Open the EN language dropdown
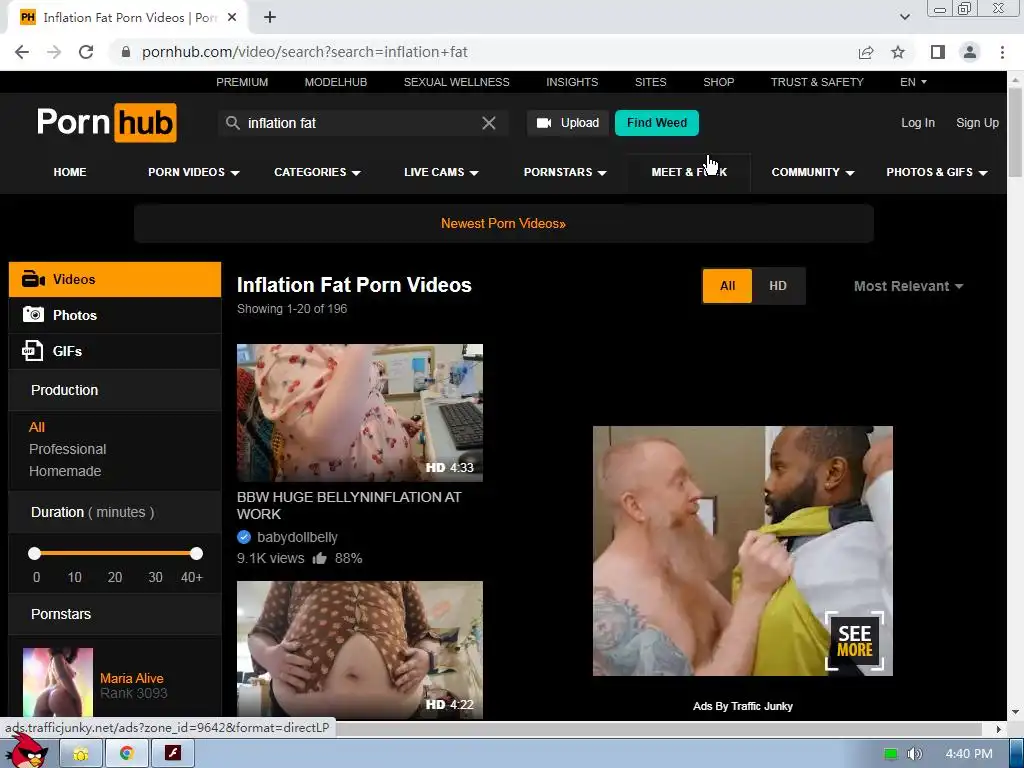Image resolution: width=1024 pixels, height=768 pixels. pyautogui.click(x=913, y=82)
